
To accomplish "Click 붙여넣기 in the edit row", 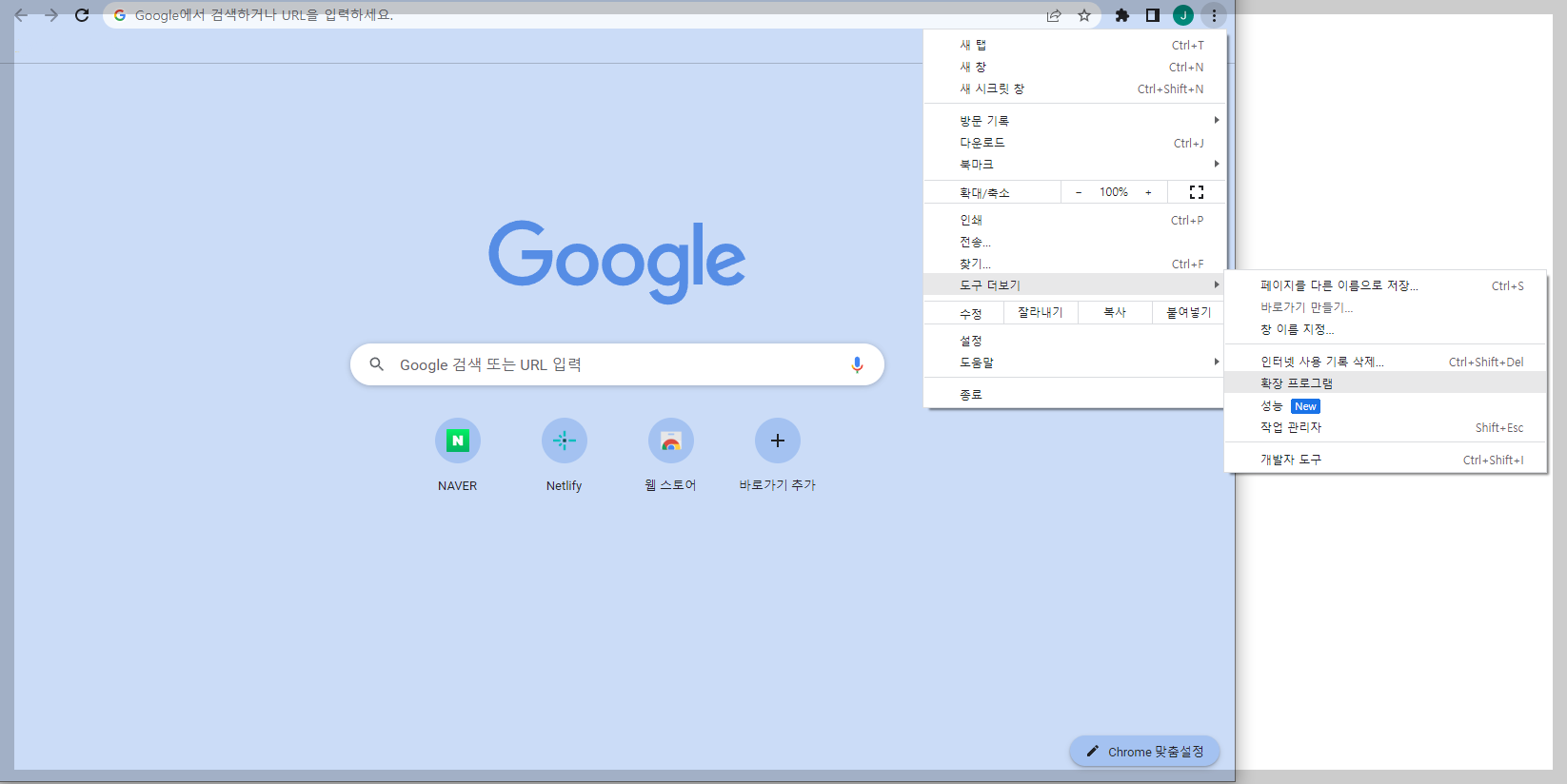I will click(x=1189, y=312).
